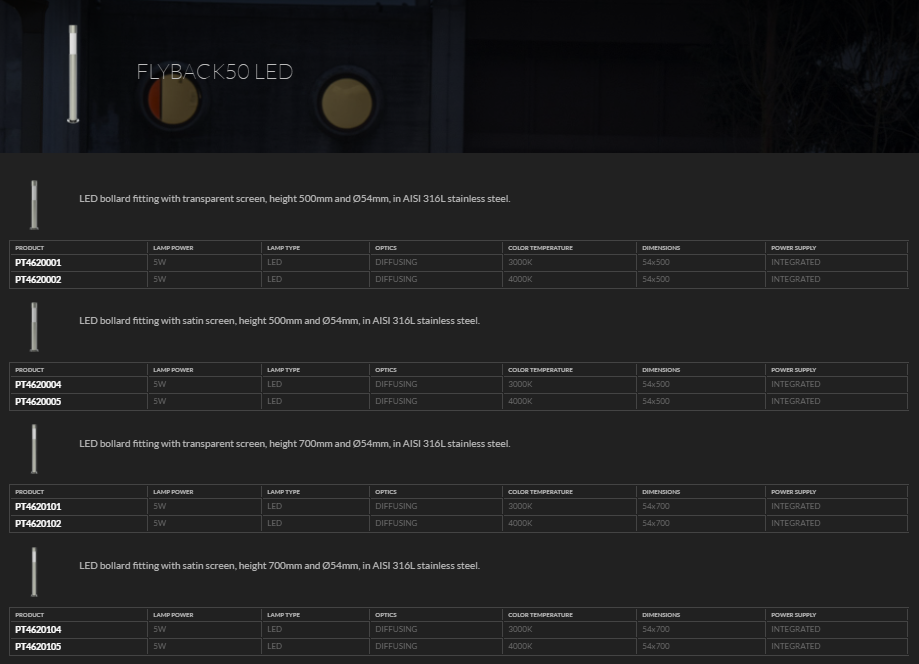Screen dimensions: 919x664
Task: Click the 54x700 dimensions cell for PT4620105
Action: click(x=656, y=647)
